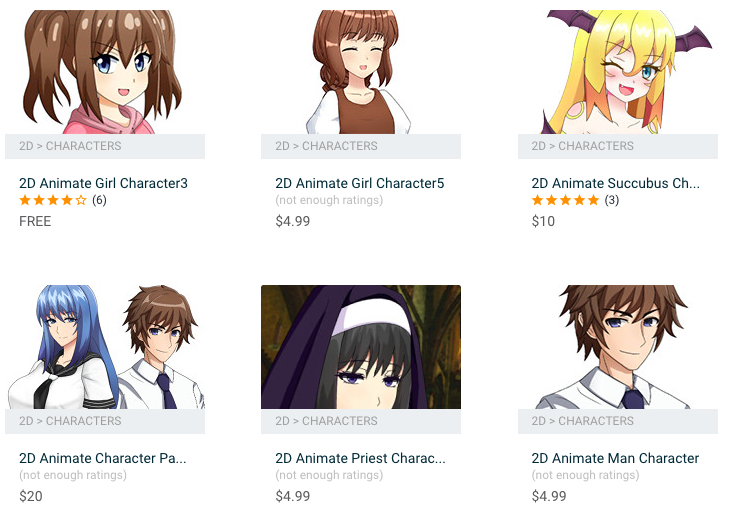Viewport: 732px width, 511px height.
Task: Open the nun Priest character thumbnail
Action: [360, 347]
